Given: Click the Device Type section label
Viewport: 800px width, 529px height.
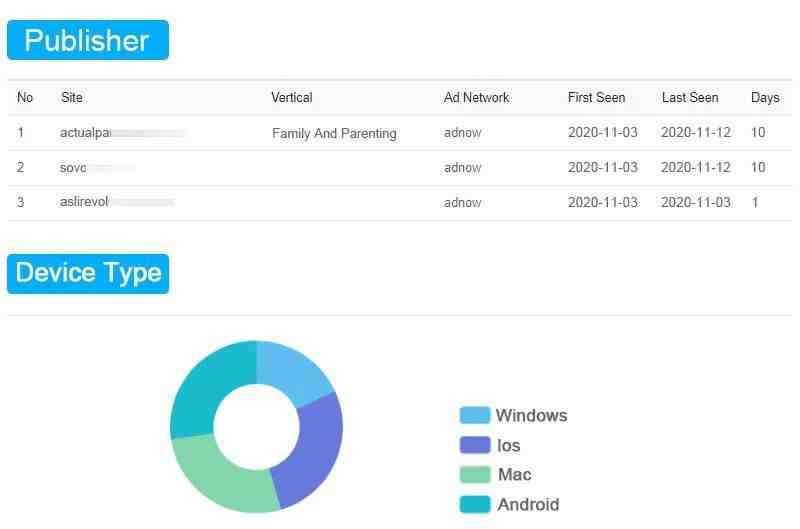Looking at the screenshot, I should 88,273.
